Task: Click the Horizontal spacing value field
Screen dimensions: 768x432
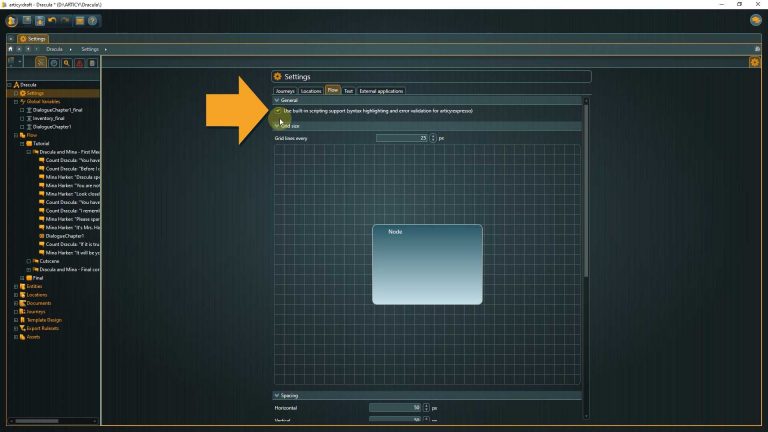Action: [x=395, y=408]
